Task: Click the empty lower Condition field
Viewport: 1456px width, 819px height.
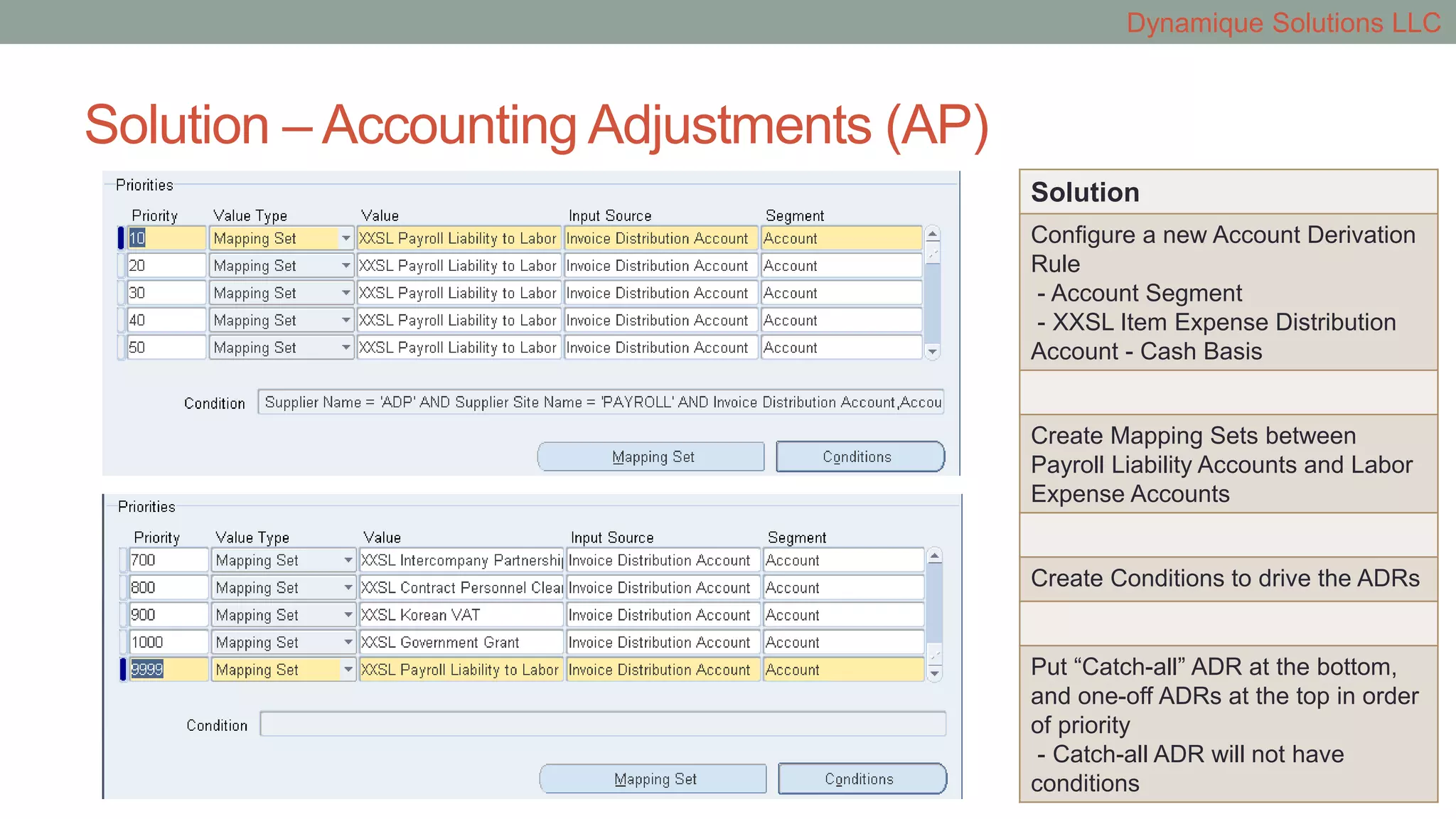Action: click(602, 724)
